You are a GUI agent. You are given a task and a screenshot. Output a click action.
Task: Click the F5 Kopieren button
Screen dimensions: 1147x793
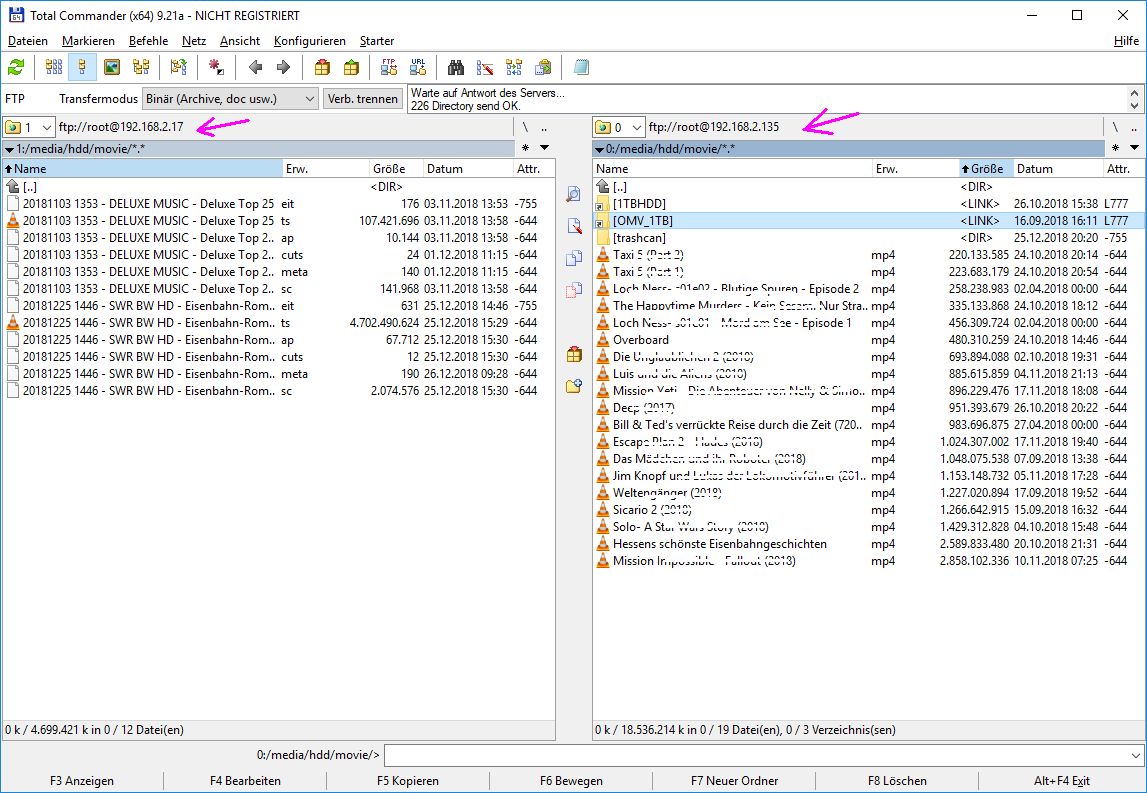pos(408,781)
